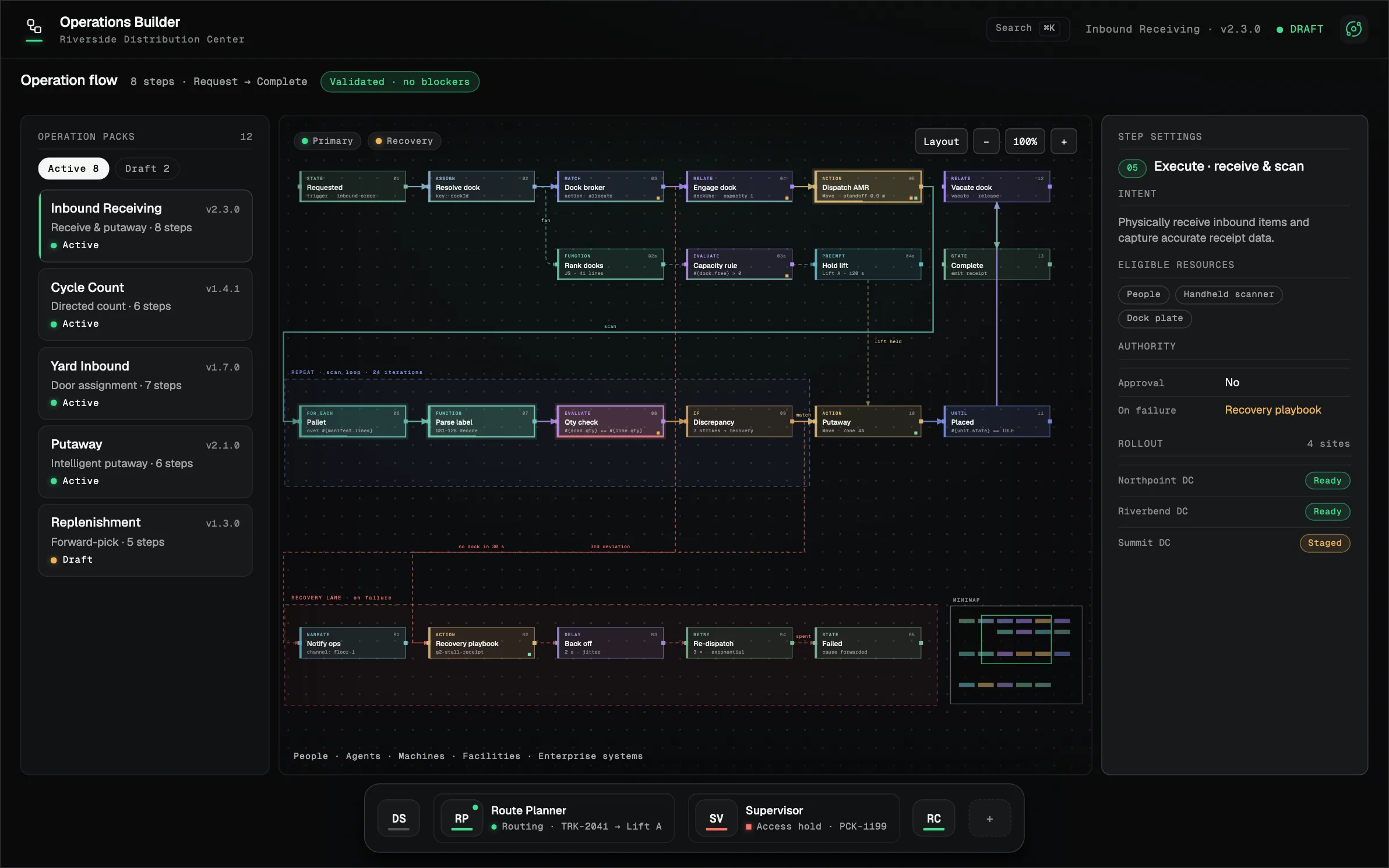This screenshot has height=868, width=1389.
Task: Select the Discrepancy IF node
Action: tap(739, 421)
